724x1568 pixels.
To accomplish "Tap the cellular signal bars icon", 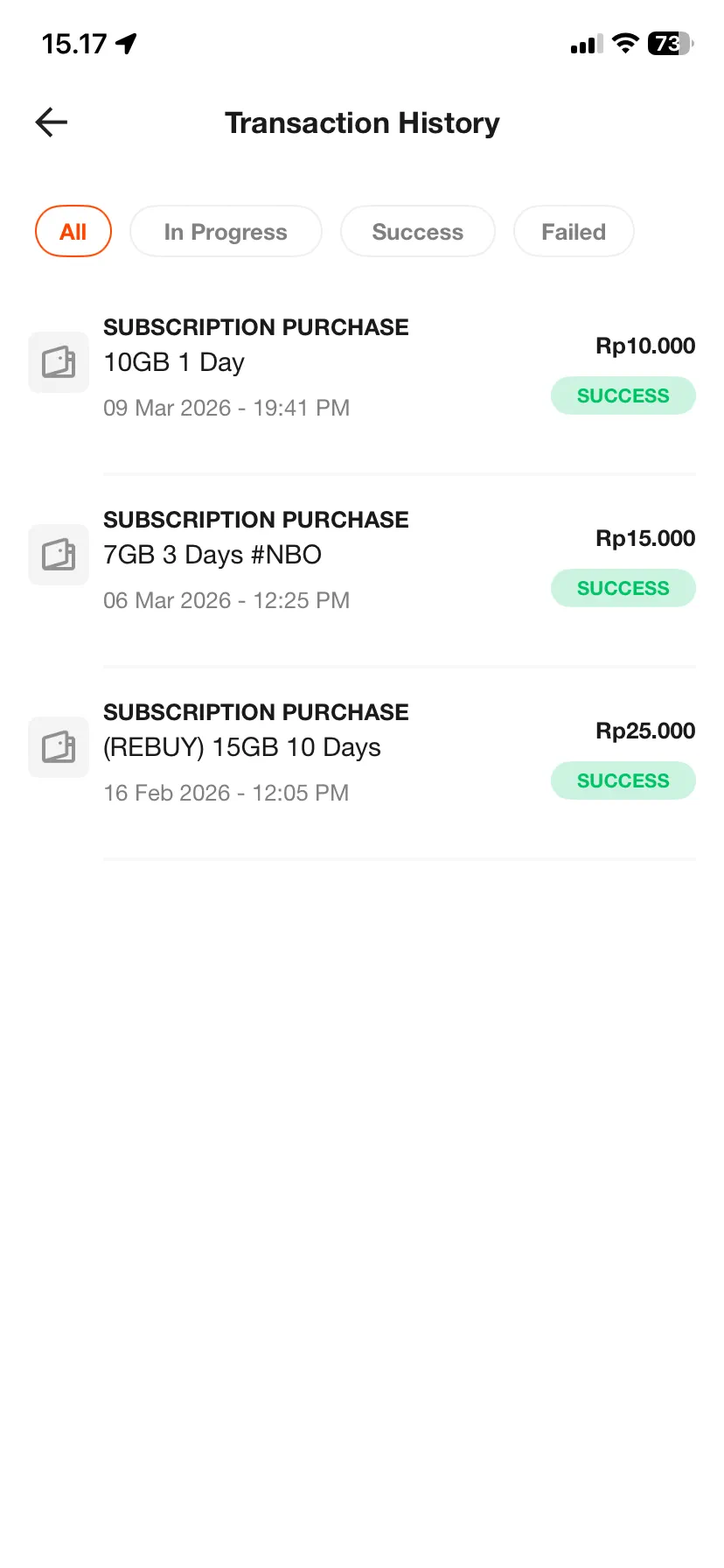I will (587, 44).
